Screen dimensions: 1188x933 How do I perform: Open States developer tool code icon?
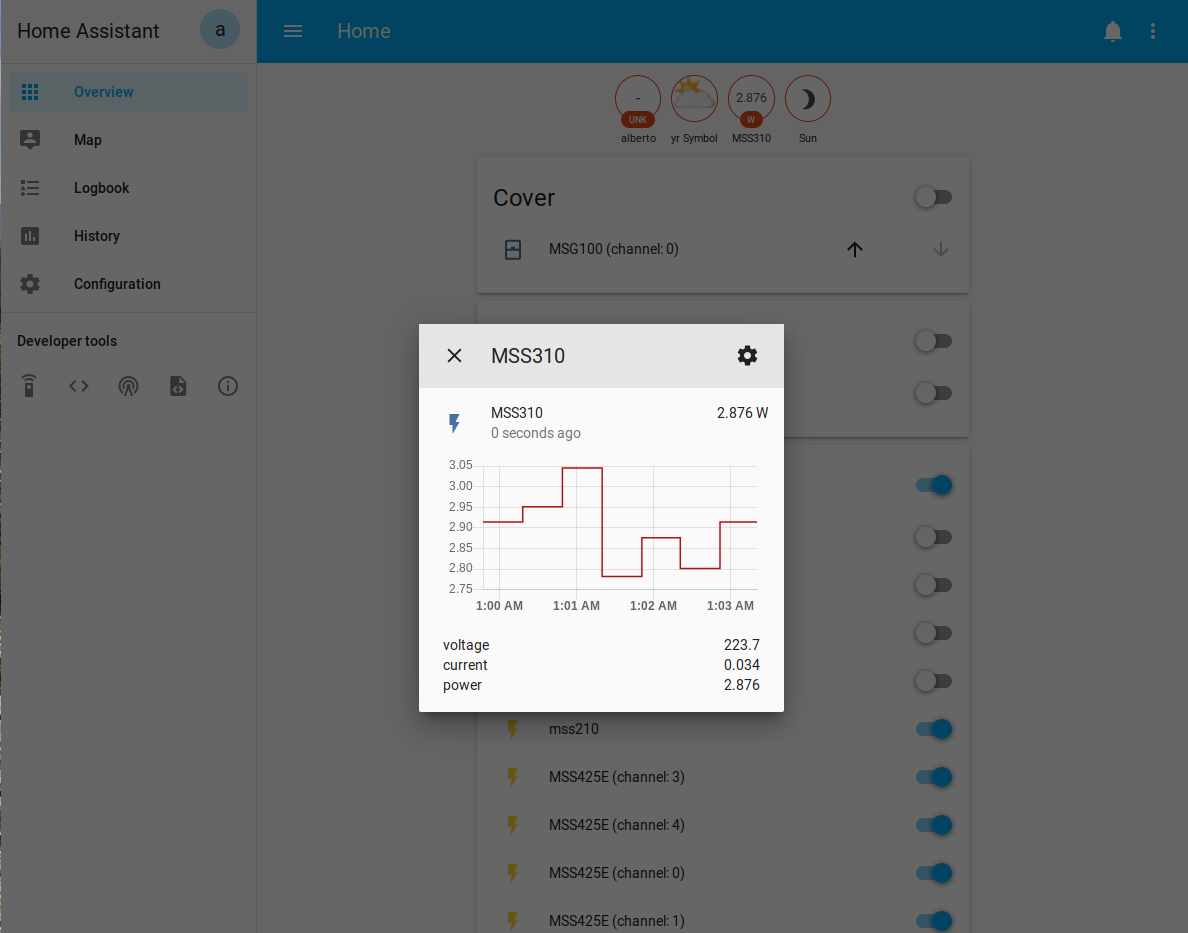(x=79, y=386)
